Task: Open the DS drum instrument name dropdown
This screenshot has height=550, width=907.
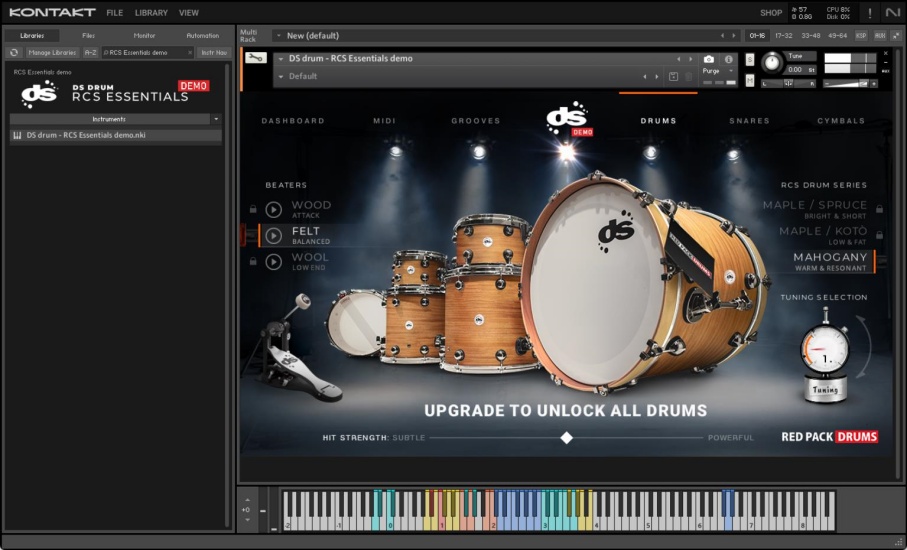Action: pos(281,59)
